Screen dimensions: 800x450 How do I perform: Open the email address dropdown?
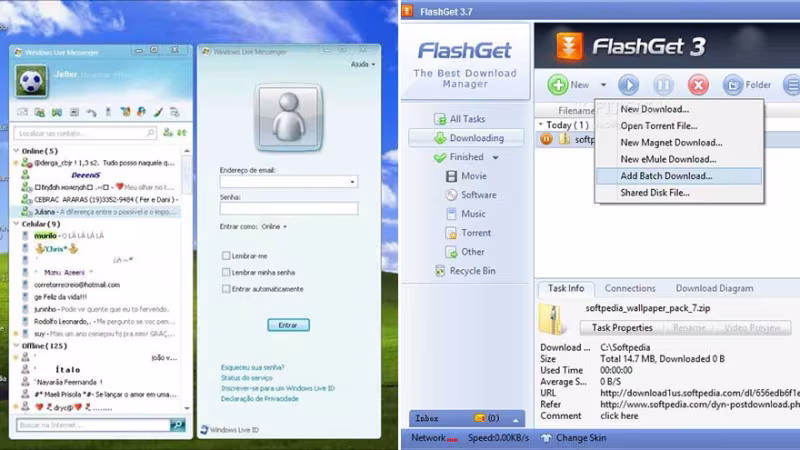coord(352,182)
